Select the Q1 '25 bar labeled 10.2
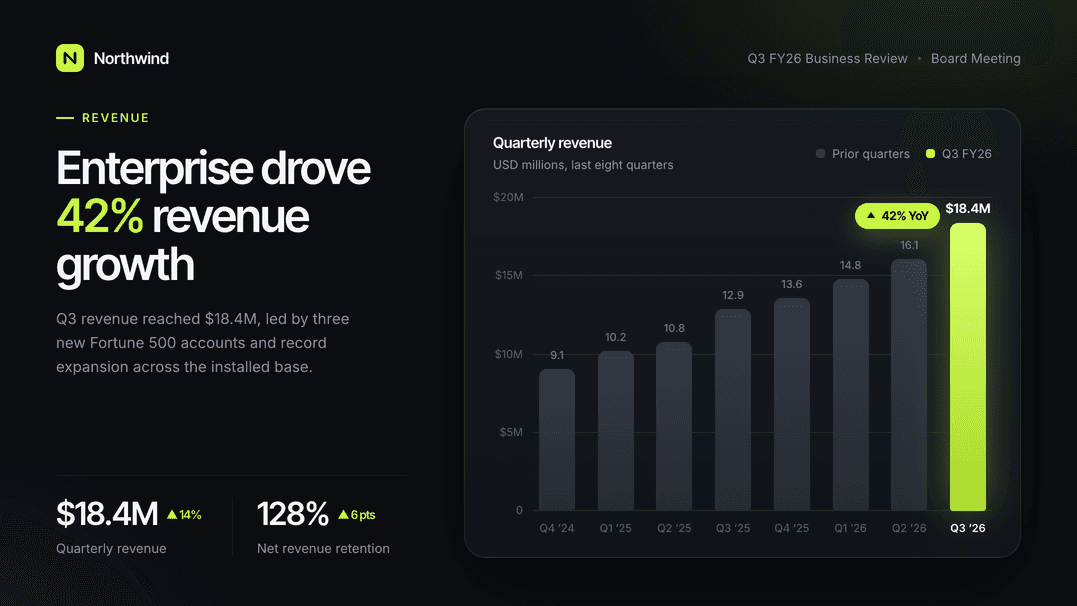This screenshot has height=606, width=1077. tap(615, 431)
